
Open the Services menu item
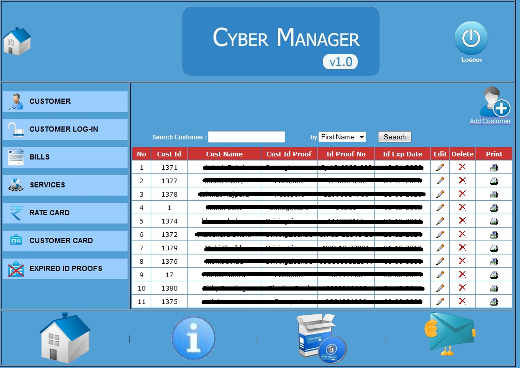(65, 185)
